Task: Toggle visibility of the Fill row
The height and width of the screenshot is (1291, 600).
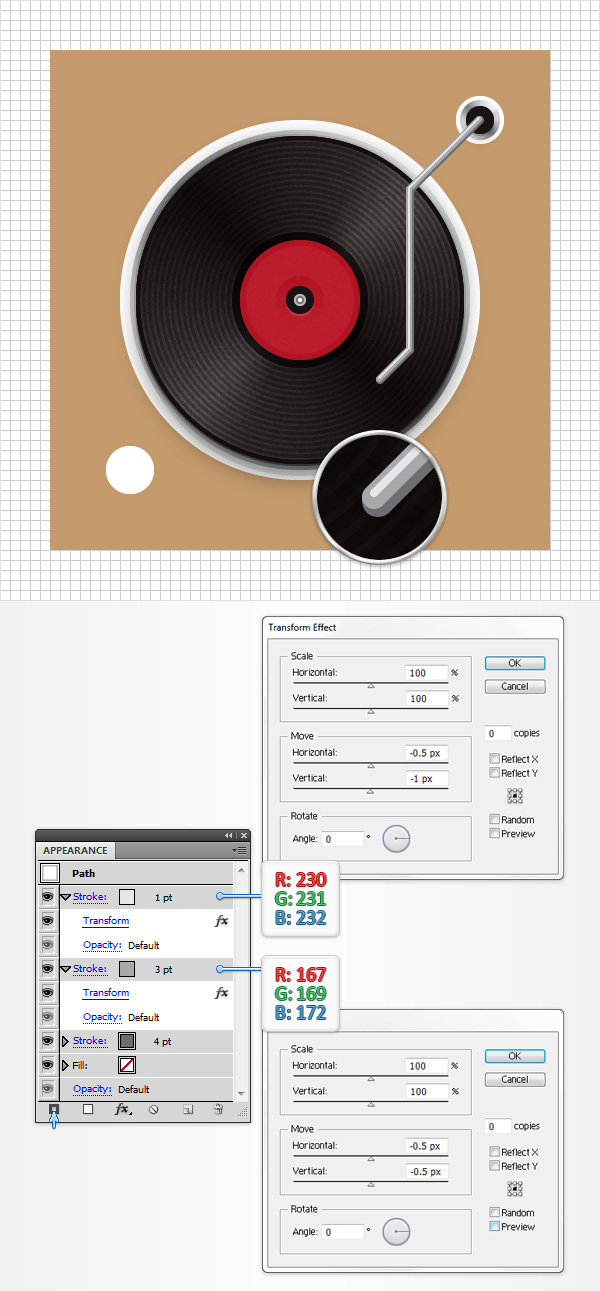Action: pos(47,1065)
